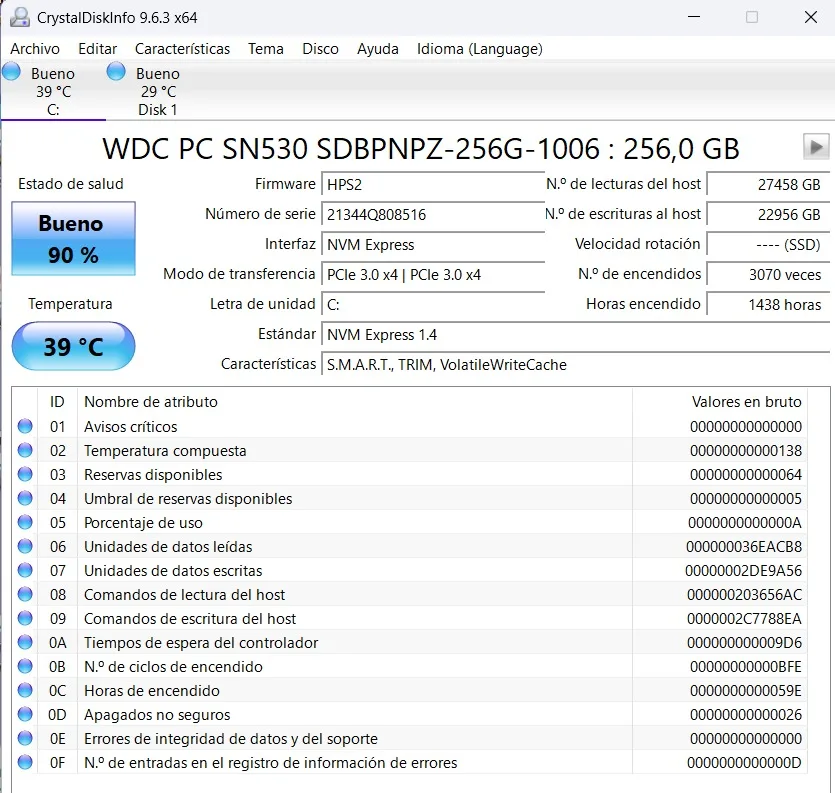Open the Características menu
This screenshot has width=835, height=793.
[x=182, y=49]
